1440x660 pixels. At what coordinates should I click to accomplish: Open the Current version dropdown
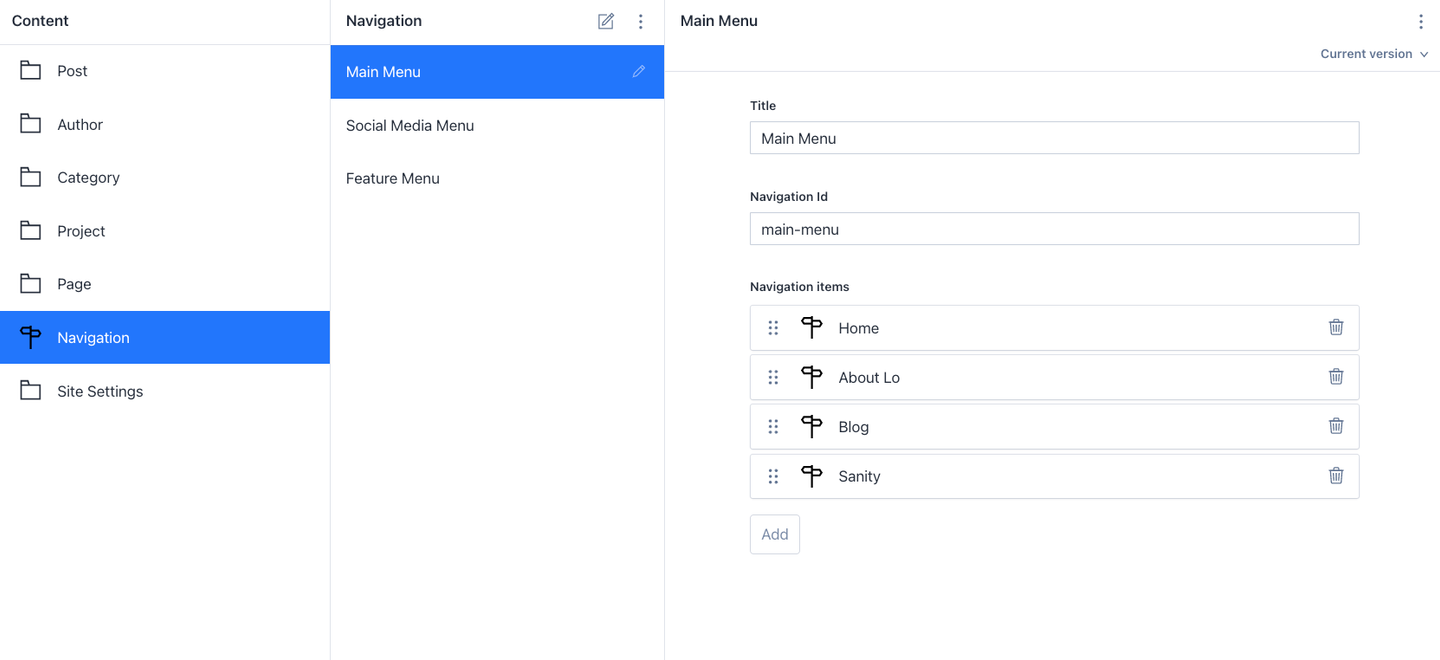1374,53
